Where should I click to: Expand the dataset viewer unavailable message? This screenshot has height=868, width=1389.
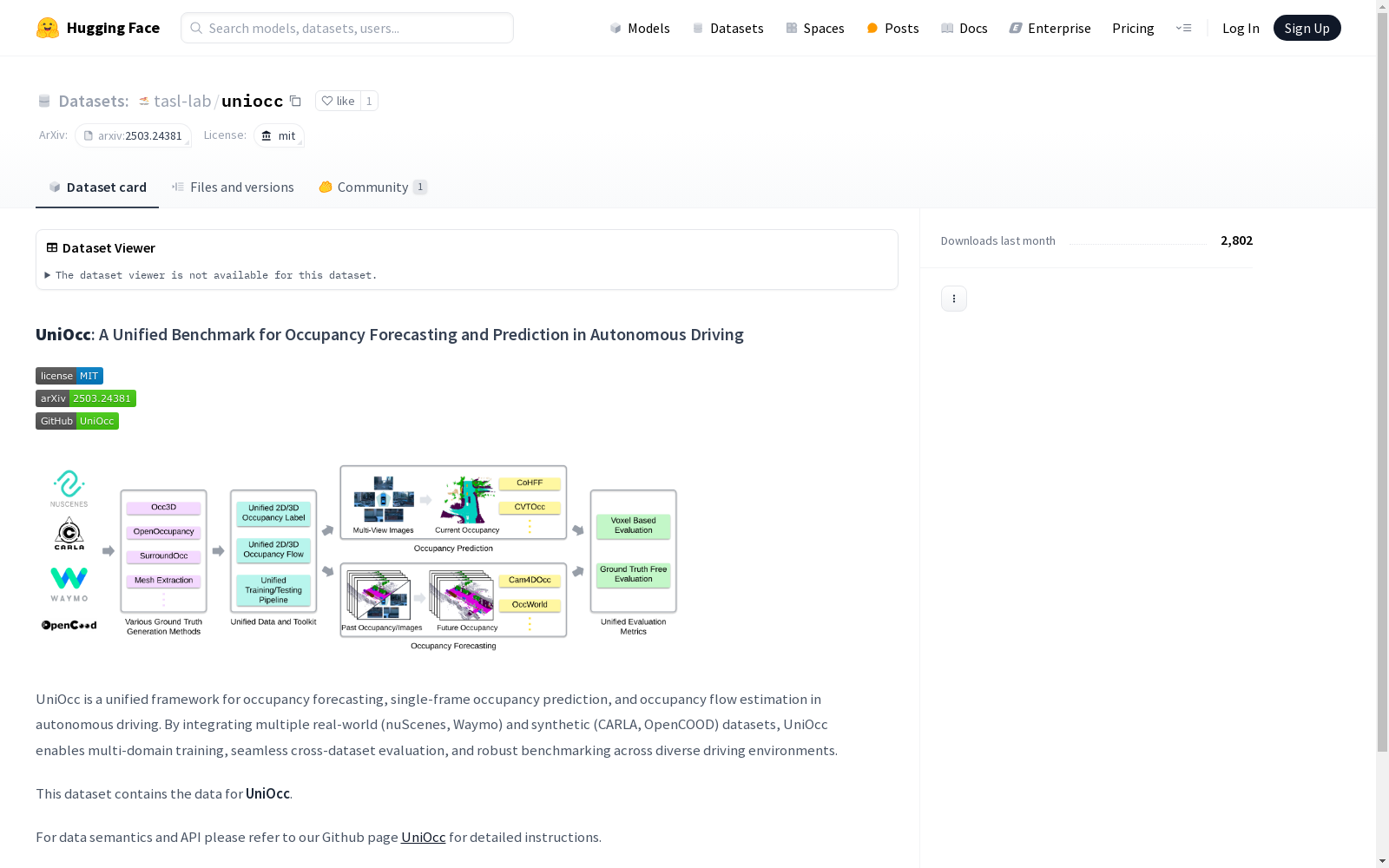coord(211,275)
